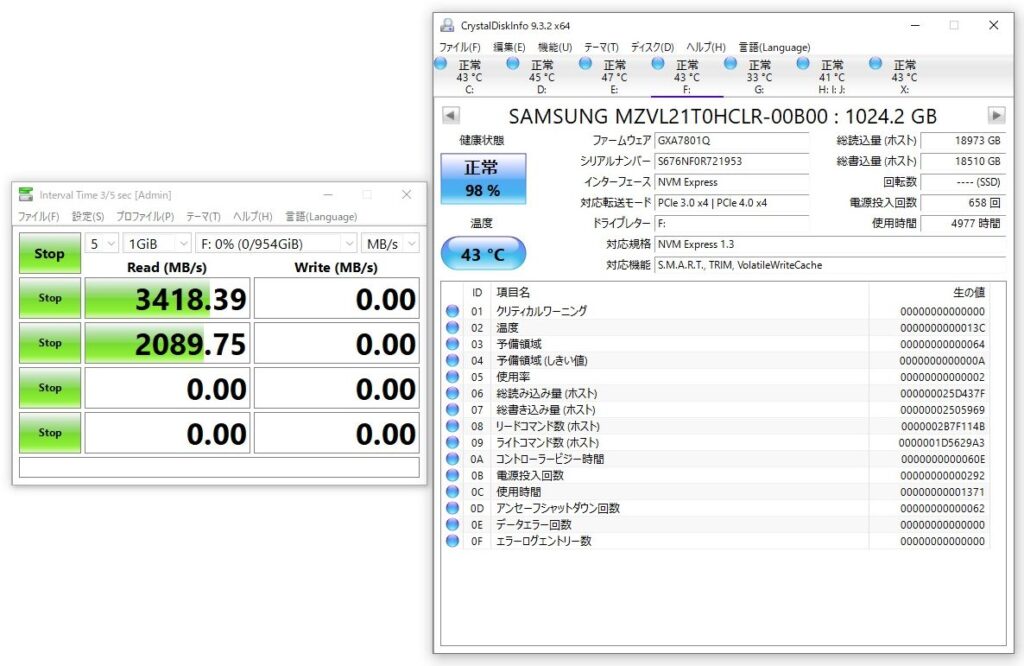Go to next disk with right arrow
Image resolution: width=1024 pixels, height=666 pixels.
[x=996, y=116]
